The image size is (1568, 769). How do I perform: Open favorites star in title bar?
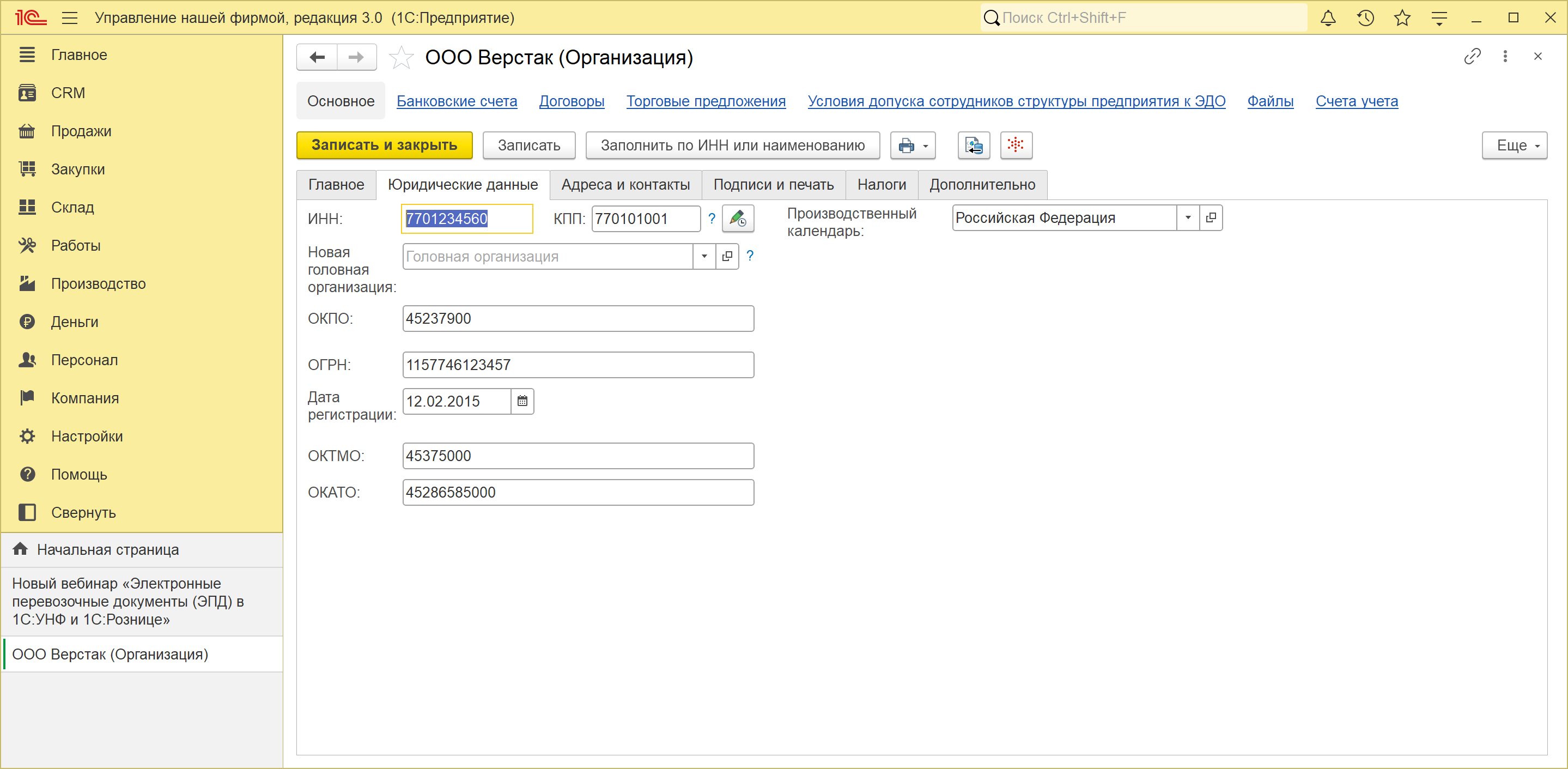coord(1402,17)
